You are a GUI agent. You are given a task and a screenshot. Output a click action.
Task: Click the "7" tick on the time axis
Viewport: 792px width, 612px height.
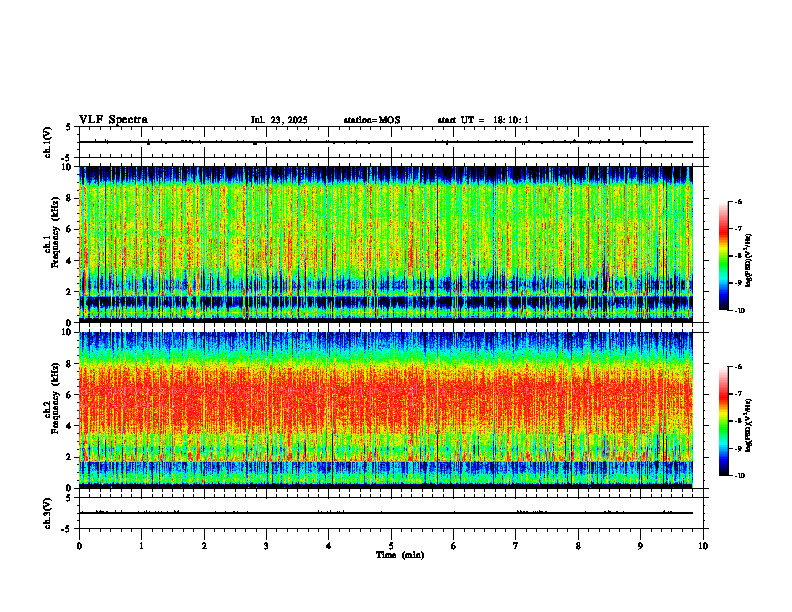(x=516, y=546)
